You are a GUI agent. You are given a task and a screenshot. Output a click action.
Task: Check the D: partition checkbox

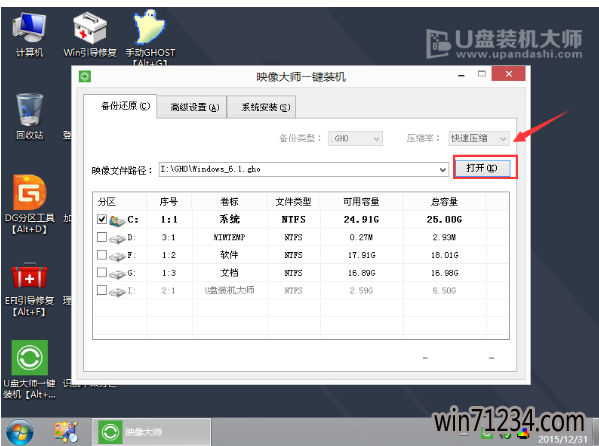(x=102, y=237)
